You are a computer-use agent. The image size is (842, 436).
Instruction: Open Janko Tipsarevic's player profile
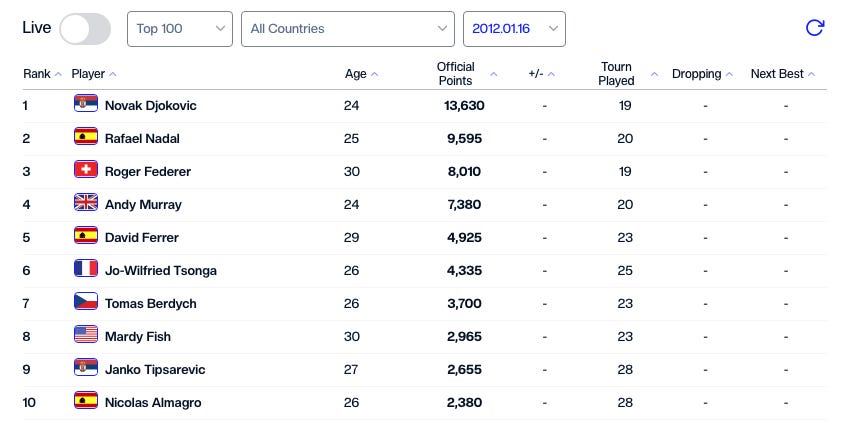[x=155, y=369]
